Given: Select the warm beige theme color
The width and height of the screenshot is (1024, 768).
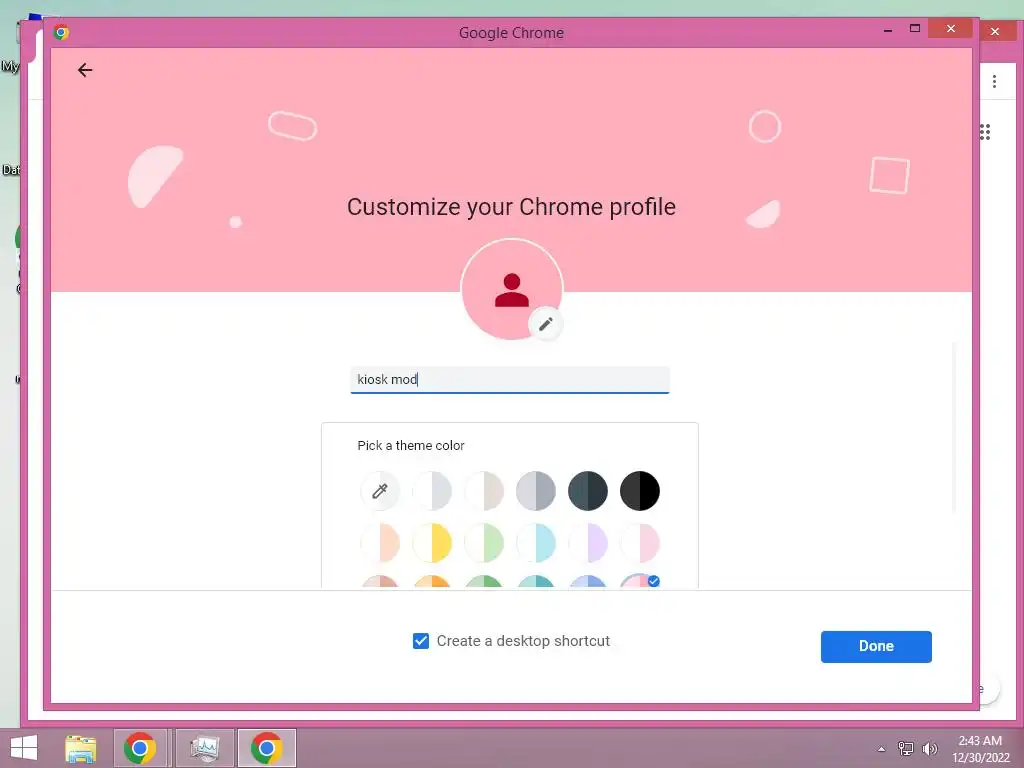Looking at the screenshot, I should pyautogui.click(x=484, y=490).
